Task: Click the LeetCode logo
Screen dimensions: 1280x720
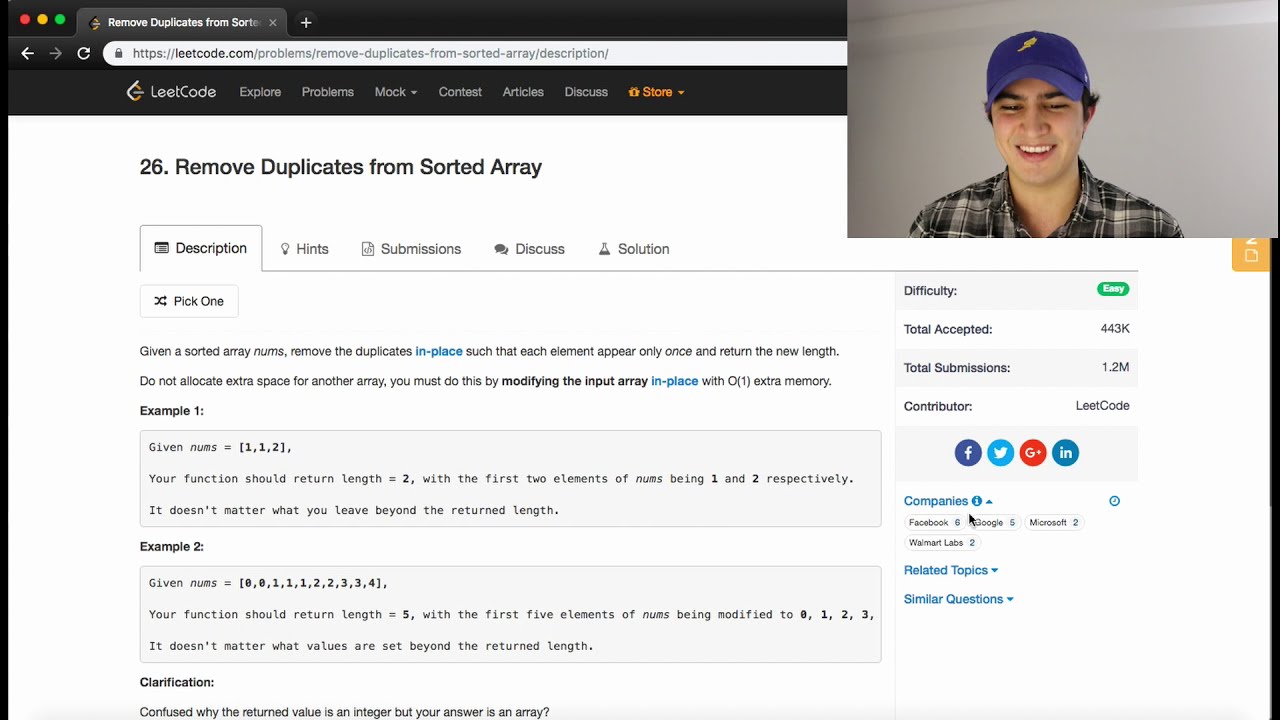Action: 171,92
